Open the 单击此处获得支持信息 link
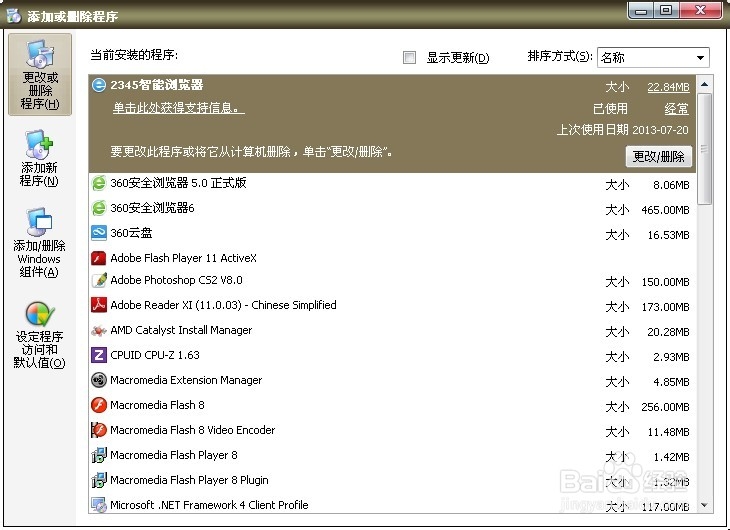 click(178, 108)
